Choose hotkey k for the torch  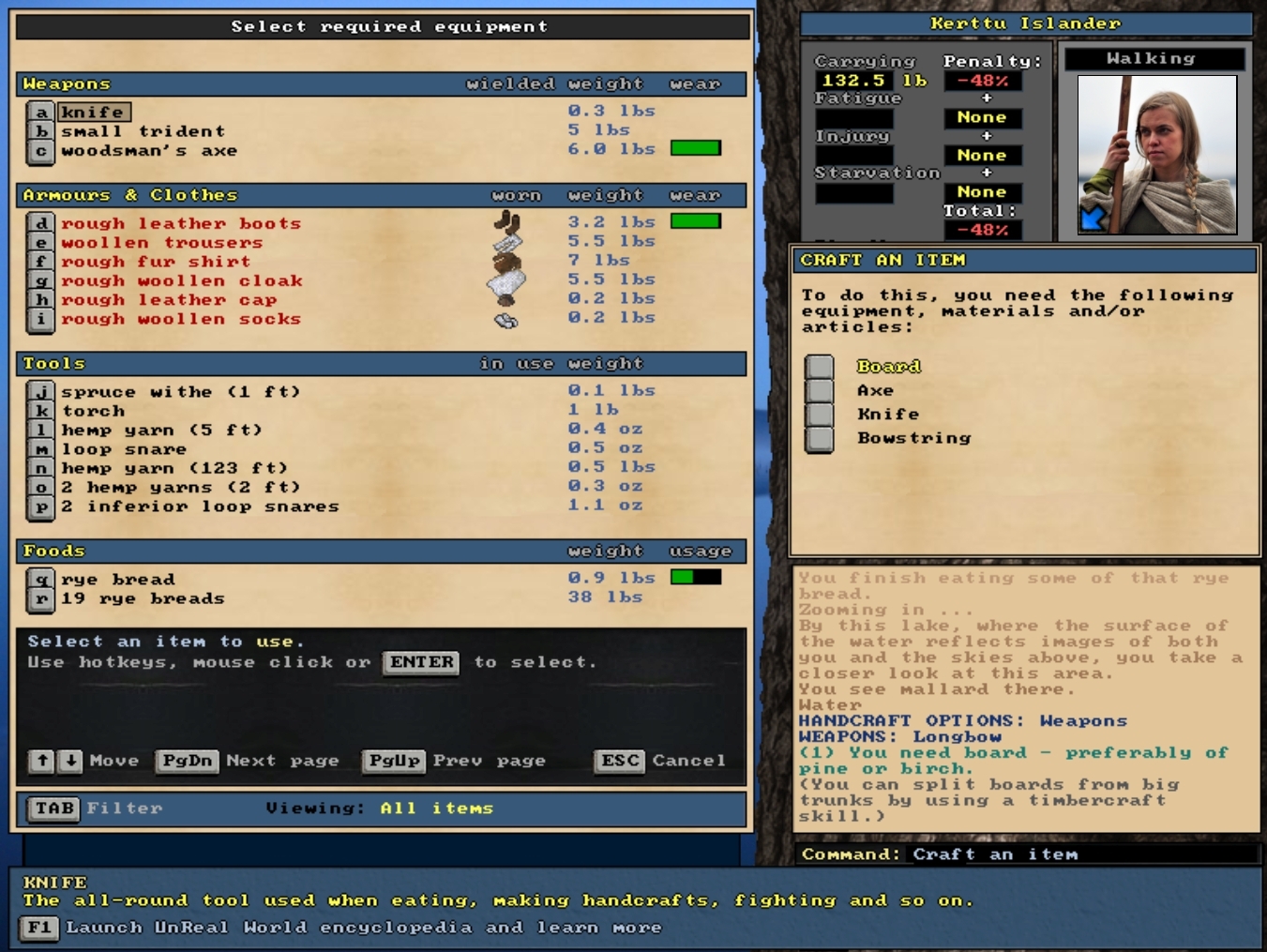point(40,411)
